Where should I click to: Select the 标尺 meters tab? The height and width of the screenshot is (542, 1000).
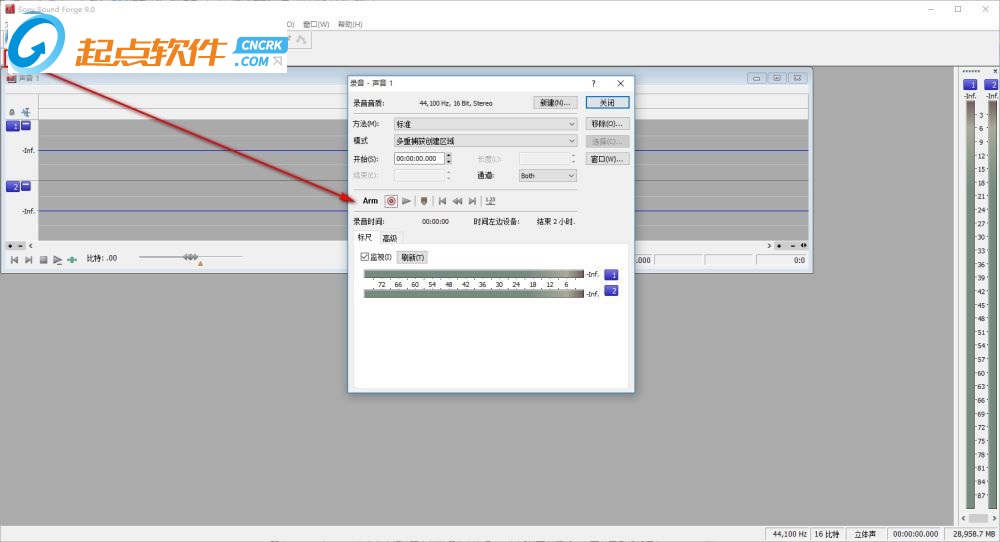pyautogui.click(x=365, y=237)
